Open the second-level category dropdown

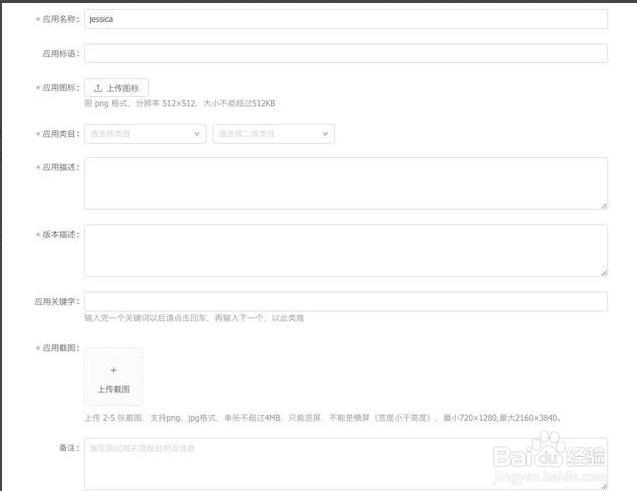coord(273,134)
